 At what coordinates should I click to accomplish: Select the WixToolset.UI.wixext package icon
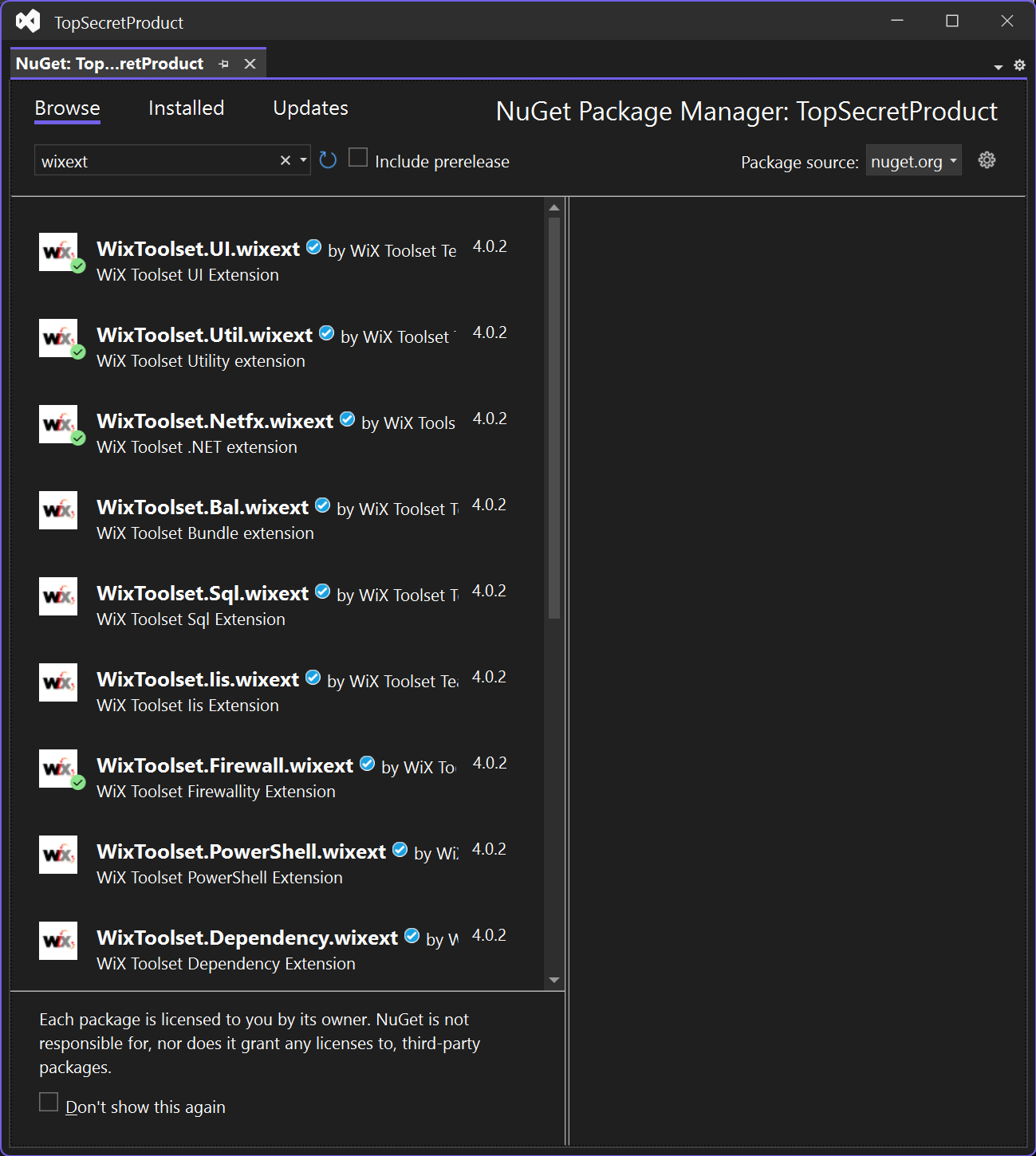(x=57, y=251)
